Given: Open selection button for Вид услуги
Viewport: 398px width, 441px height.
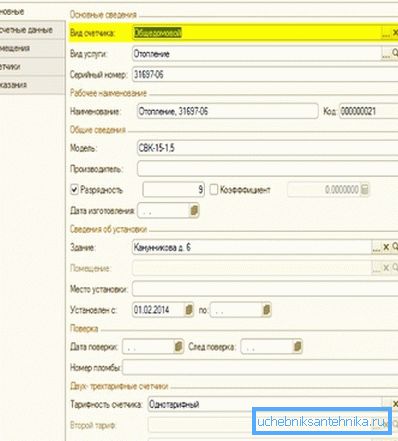Looking at the screenshot, I should (x=386, y=53).
